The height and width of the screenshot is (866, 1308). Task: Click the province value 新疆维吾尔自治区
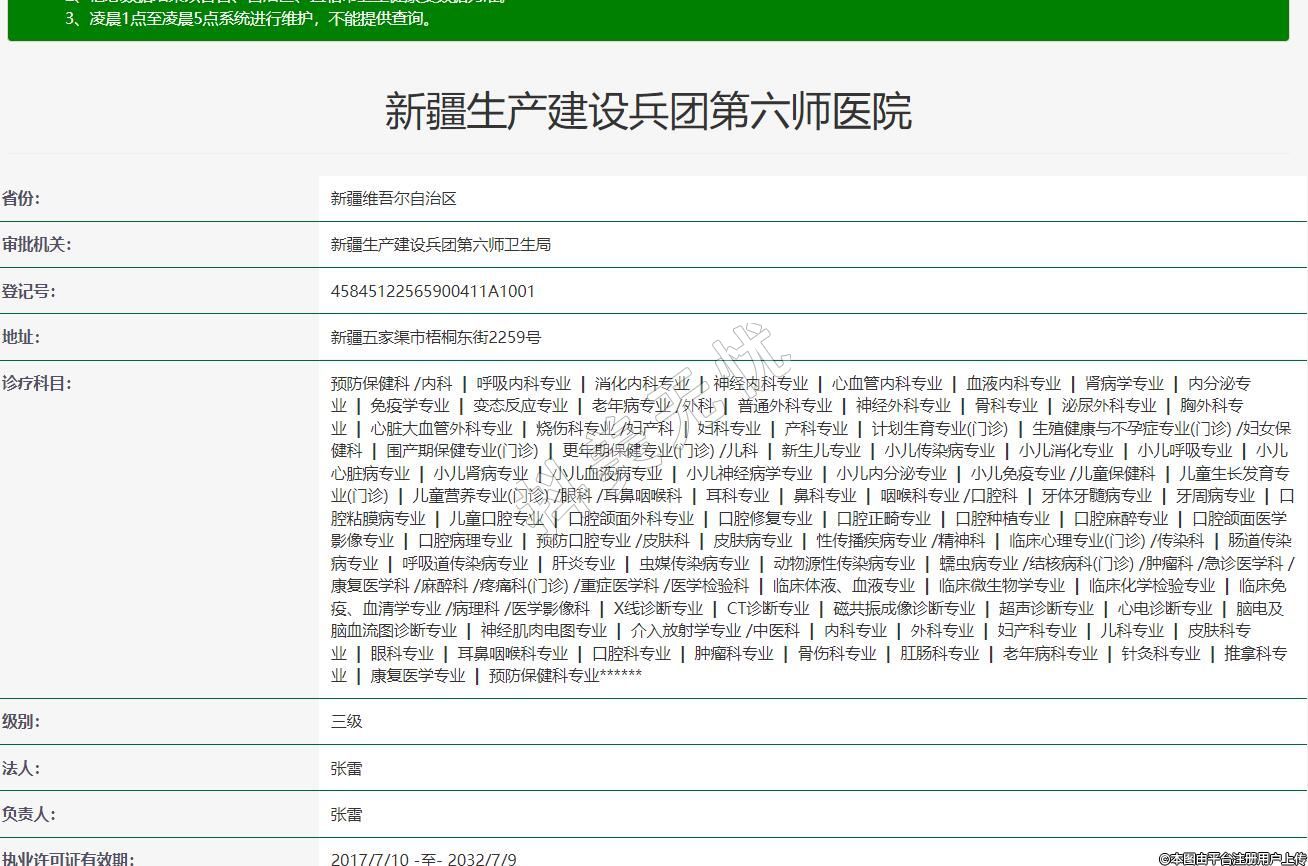tap(393, 199)
